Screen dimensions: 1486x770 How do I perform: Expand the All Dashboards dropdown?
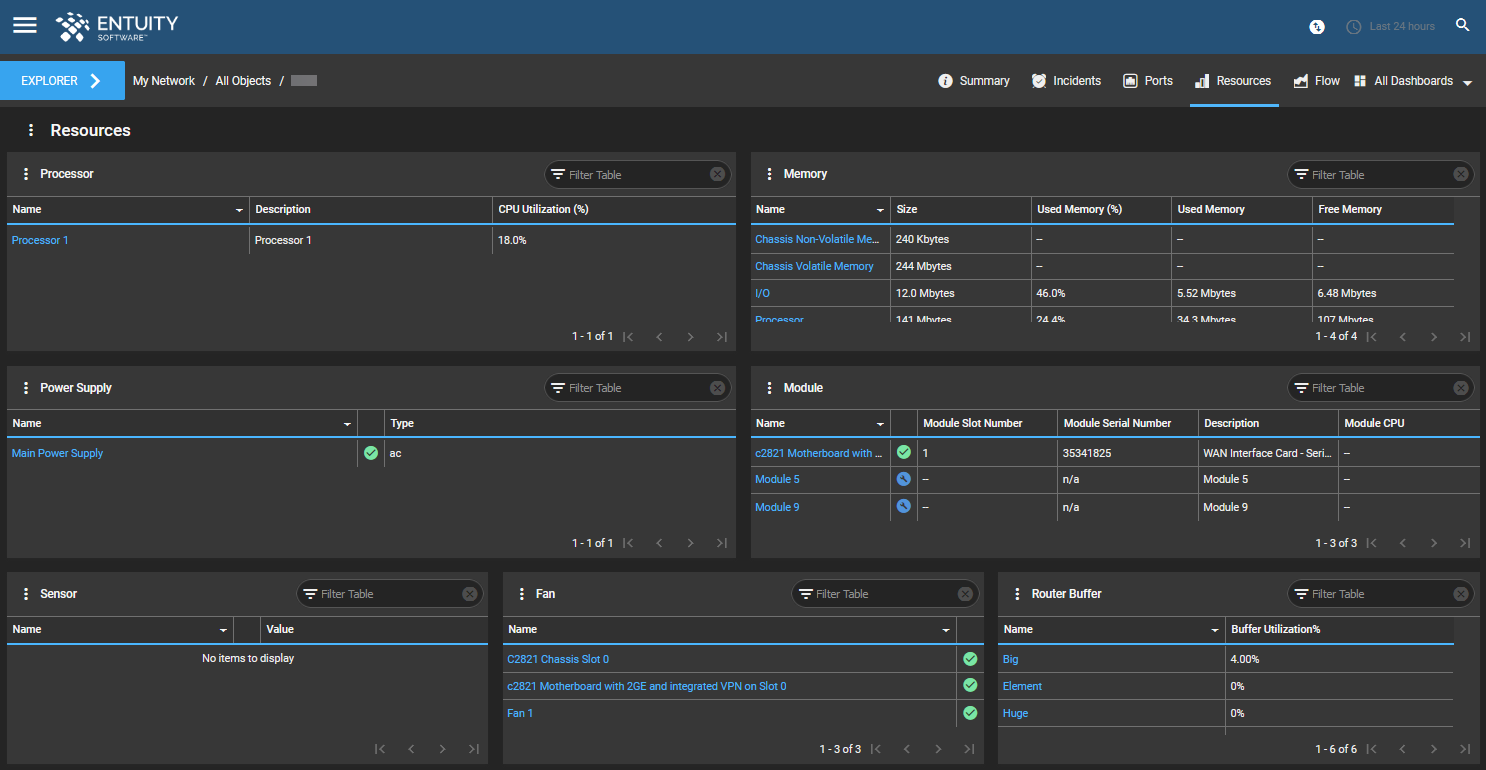point(1467,82)
